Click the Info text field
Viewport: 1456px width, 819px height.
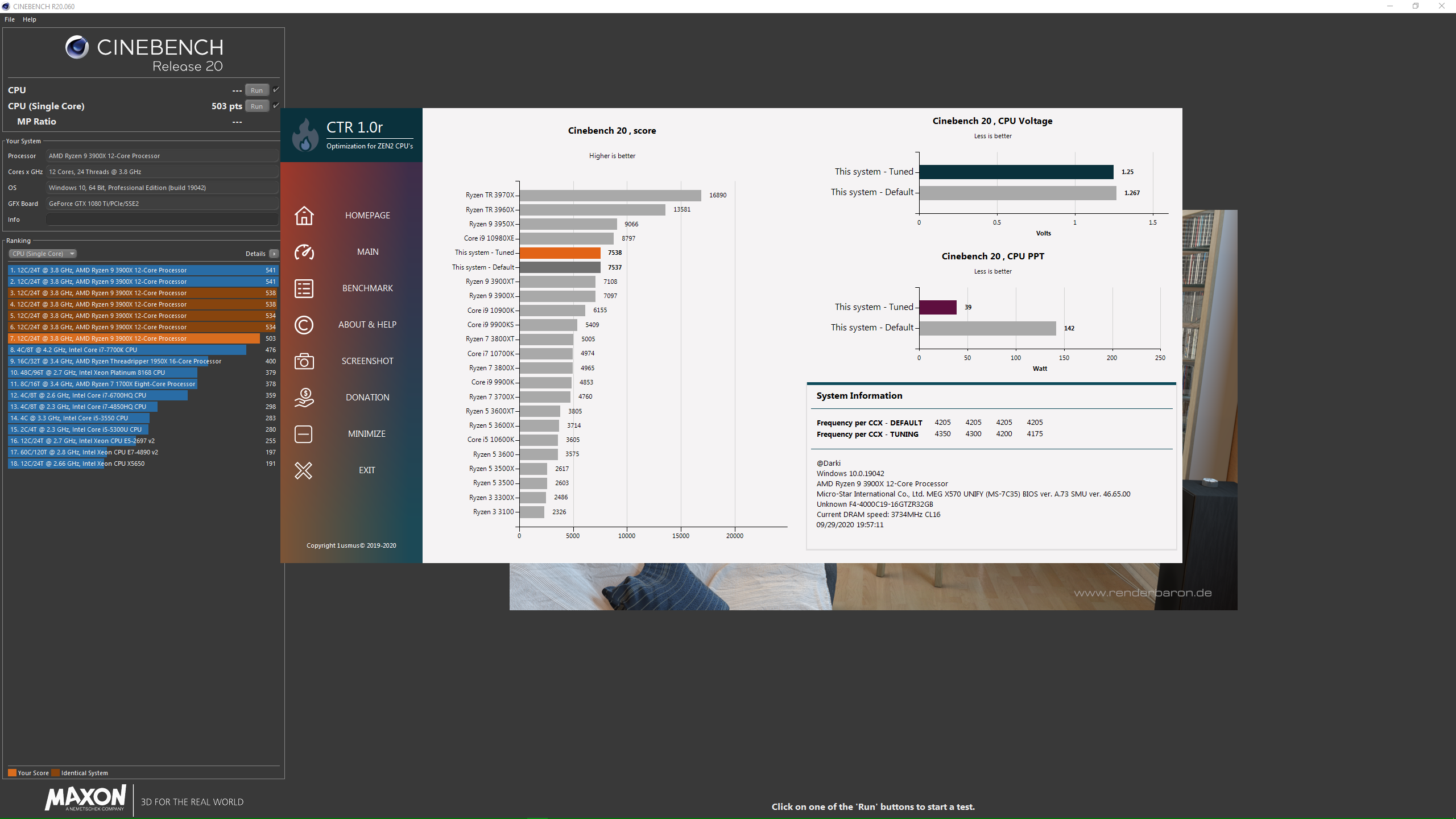(162, 220)
